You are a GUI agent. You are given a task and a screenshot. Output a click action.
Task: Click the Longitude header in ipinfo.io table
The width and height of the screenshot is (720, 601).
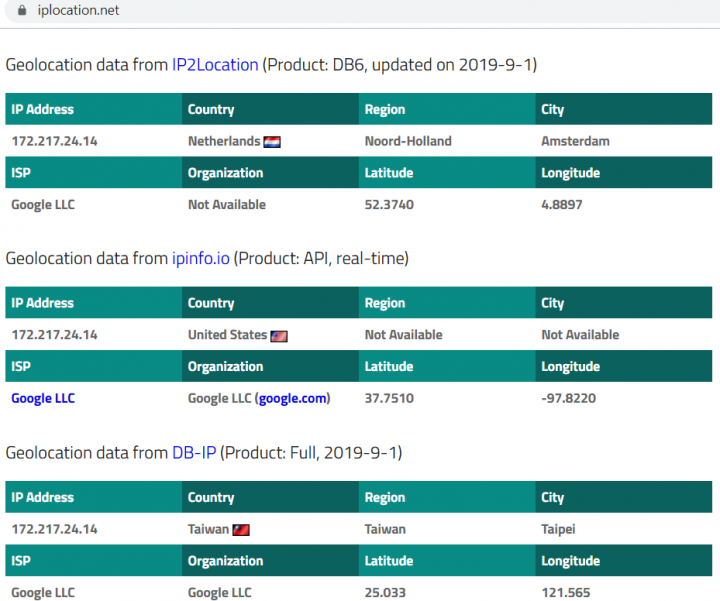(624, 366)
